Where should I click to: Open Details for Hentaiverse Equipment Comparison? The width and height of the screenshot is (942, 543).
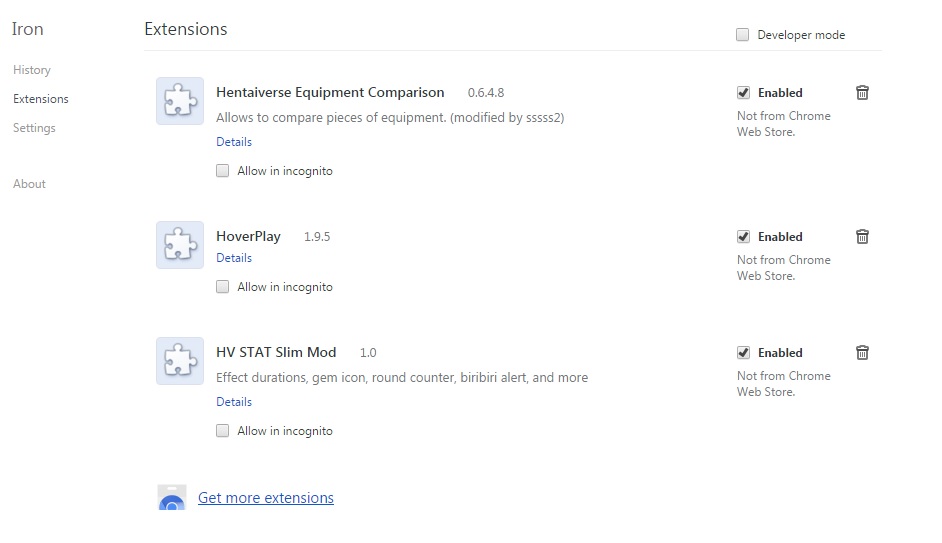pos(234,142)
